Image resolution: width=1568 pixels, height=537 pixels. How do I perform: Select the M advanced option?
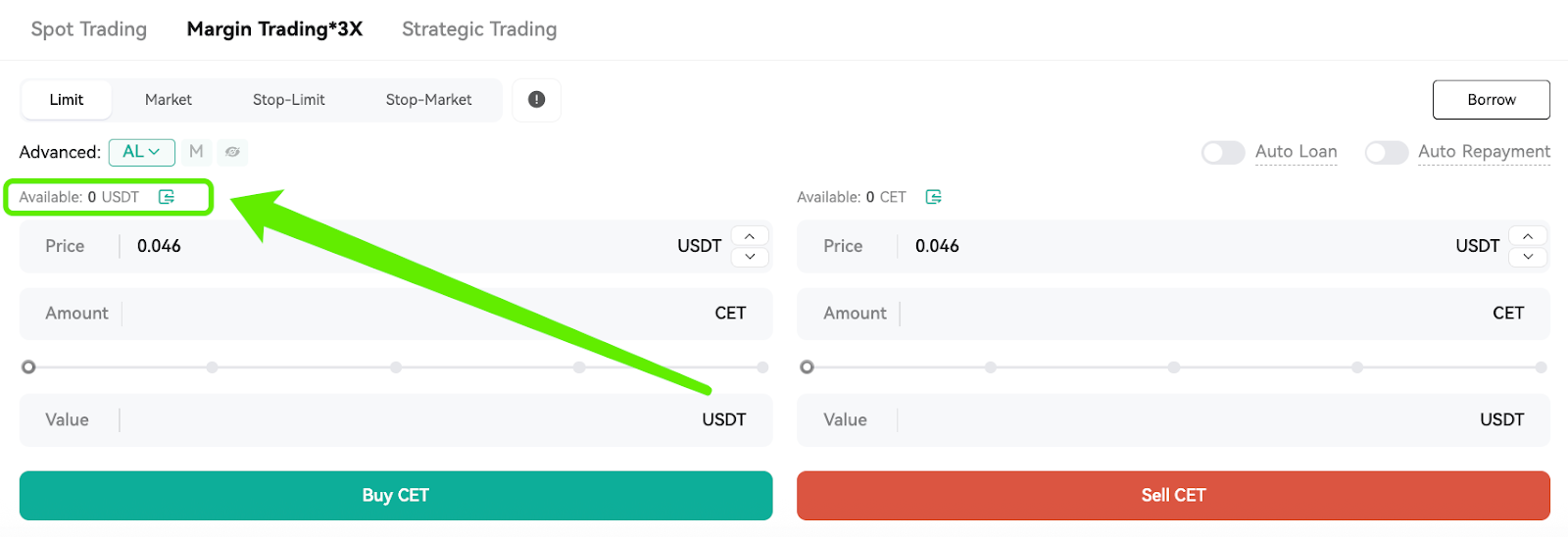click(x=196, y=152)
